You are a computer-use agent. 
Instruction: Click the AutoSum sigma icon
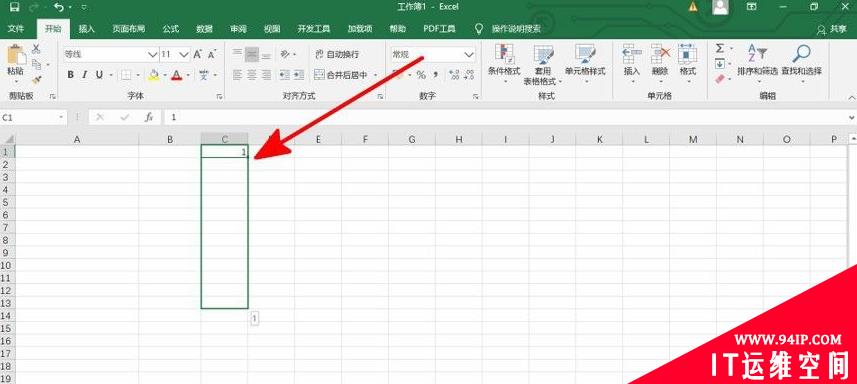click(720, 49)
